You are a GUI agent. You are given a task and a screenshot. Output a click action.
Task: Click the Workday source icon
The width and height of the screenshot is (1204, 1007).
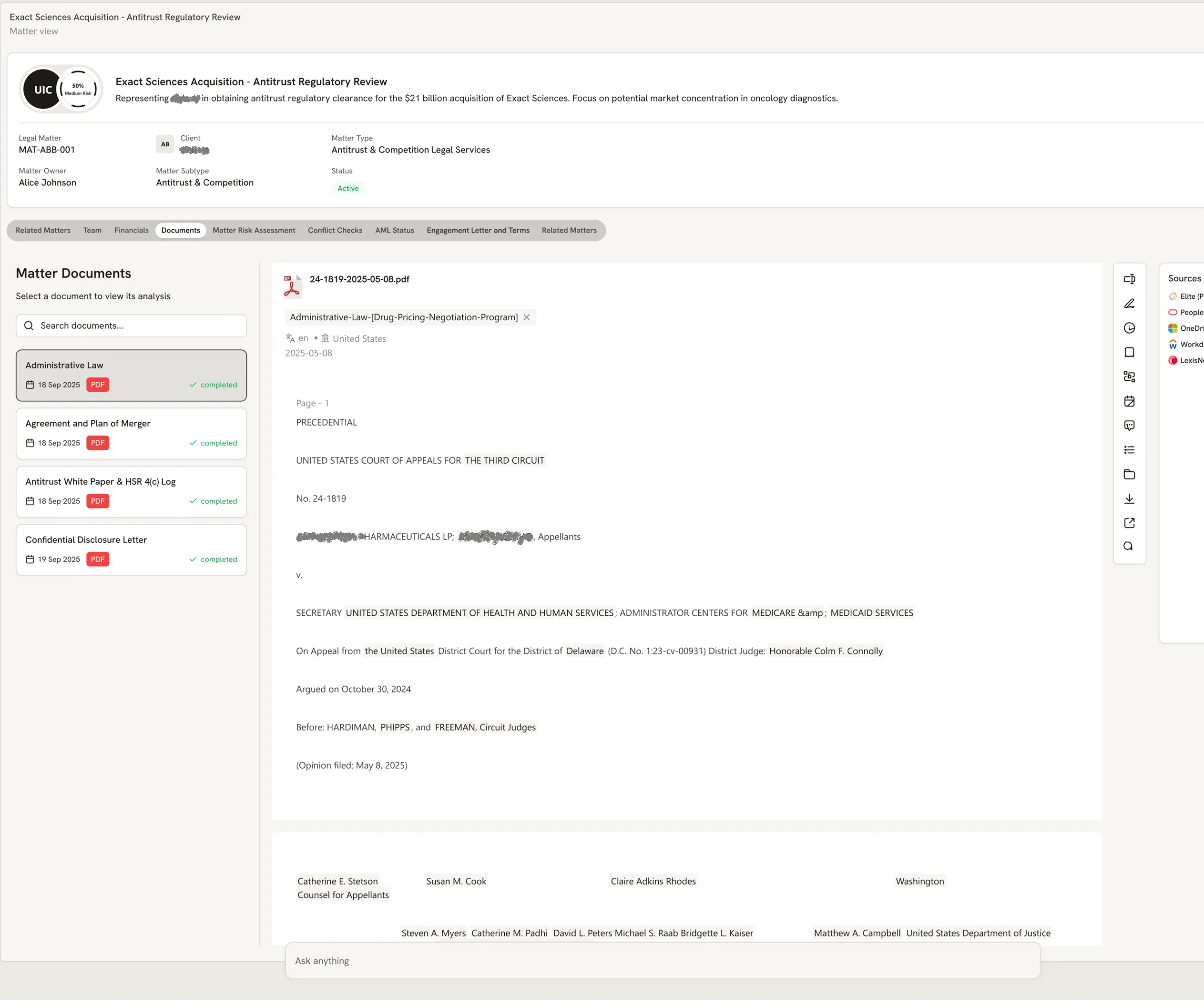pyautogui.click(x=1173, y=345)
